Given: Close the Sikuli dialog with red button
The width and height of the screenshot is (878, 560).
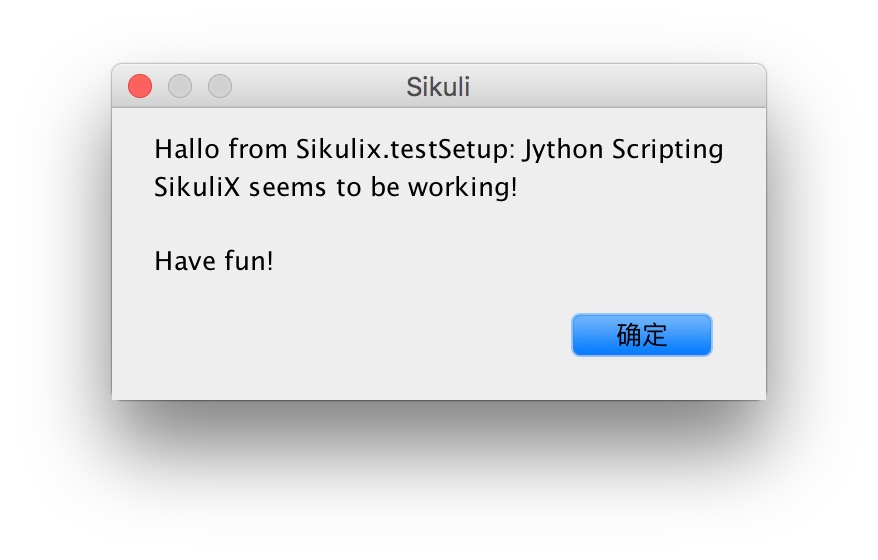Looking at the screenshot, I should coord(140,87).
